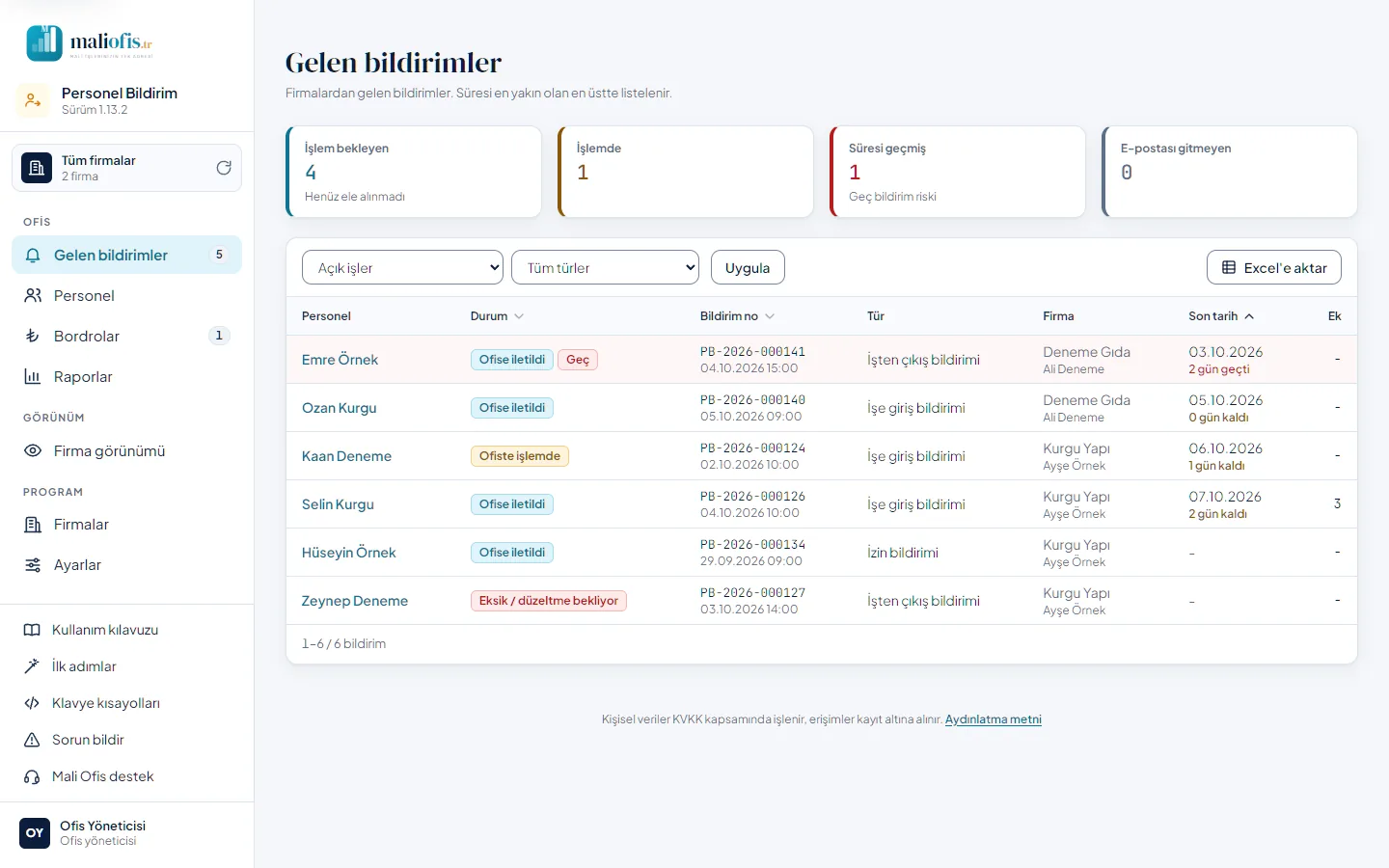1389x868 pixels.
Task: Go to Personel in the sidebar
Action: (x=126, y=296)
